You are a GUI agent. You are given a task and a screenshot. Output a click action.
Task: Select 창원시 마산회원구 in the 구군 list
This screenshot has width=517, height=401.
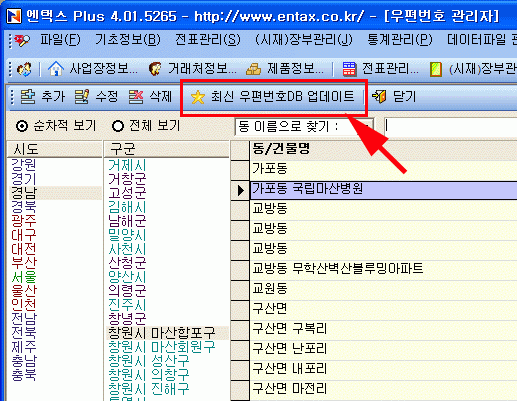(162, 347)
